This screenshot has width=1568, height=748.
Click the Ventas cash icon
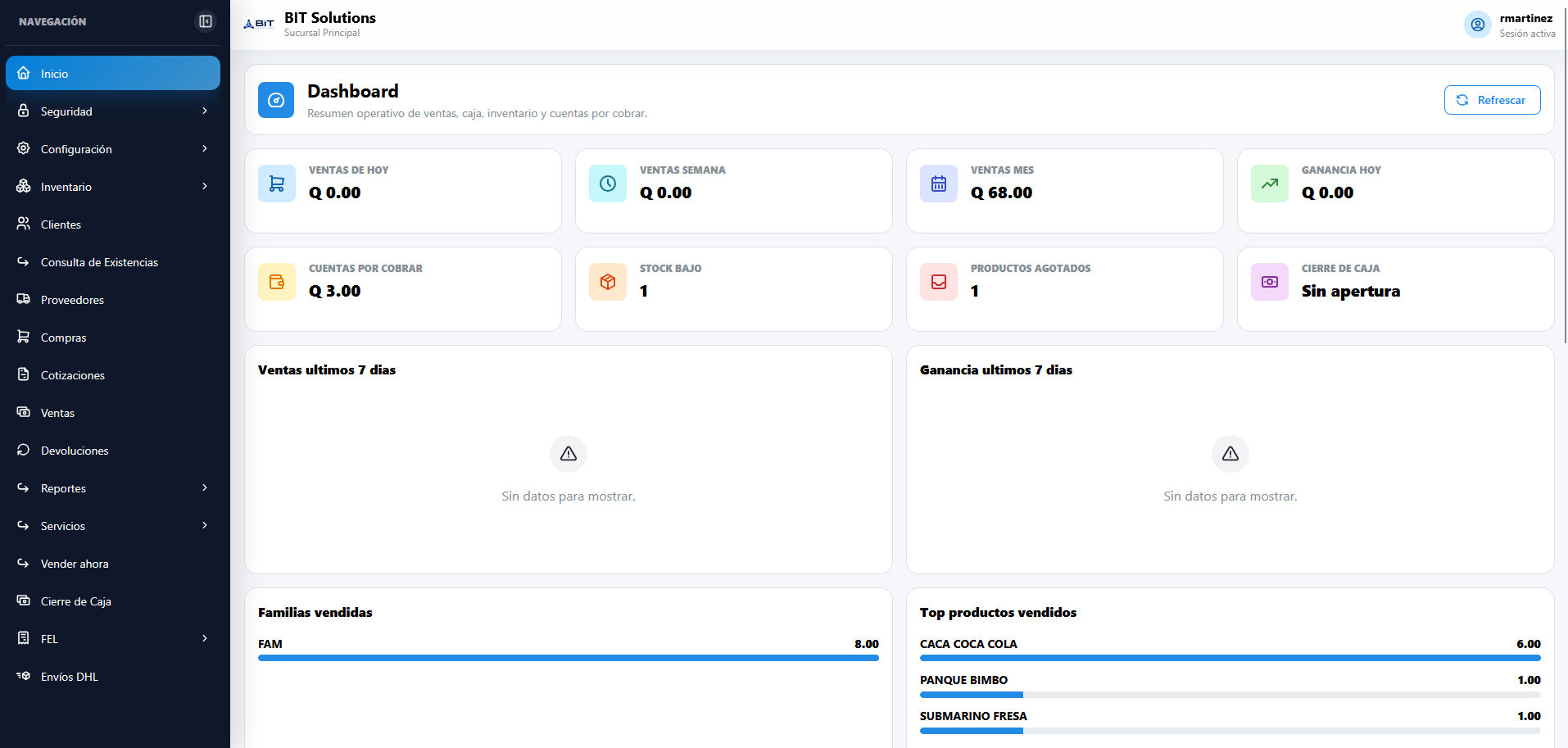point(24,412)
